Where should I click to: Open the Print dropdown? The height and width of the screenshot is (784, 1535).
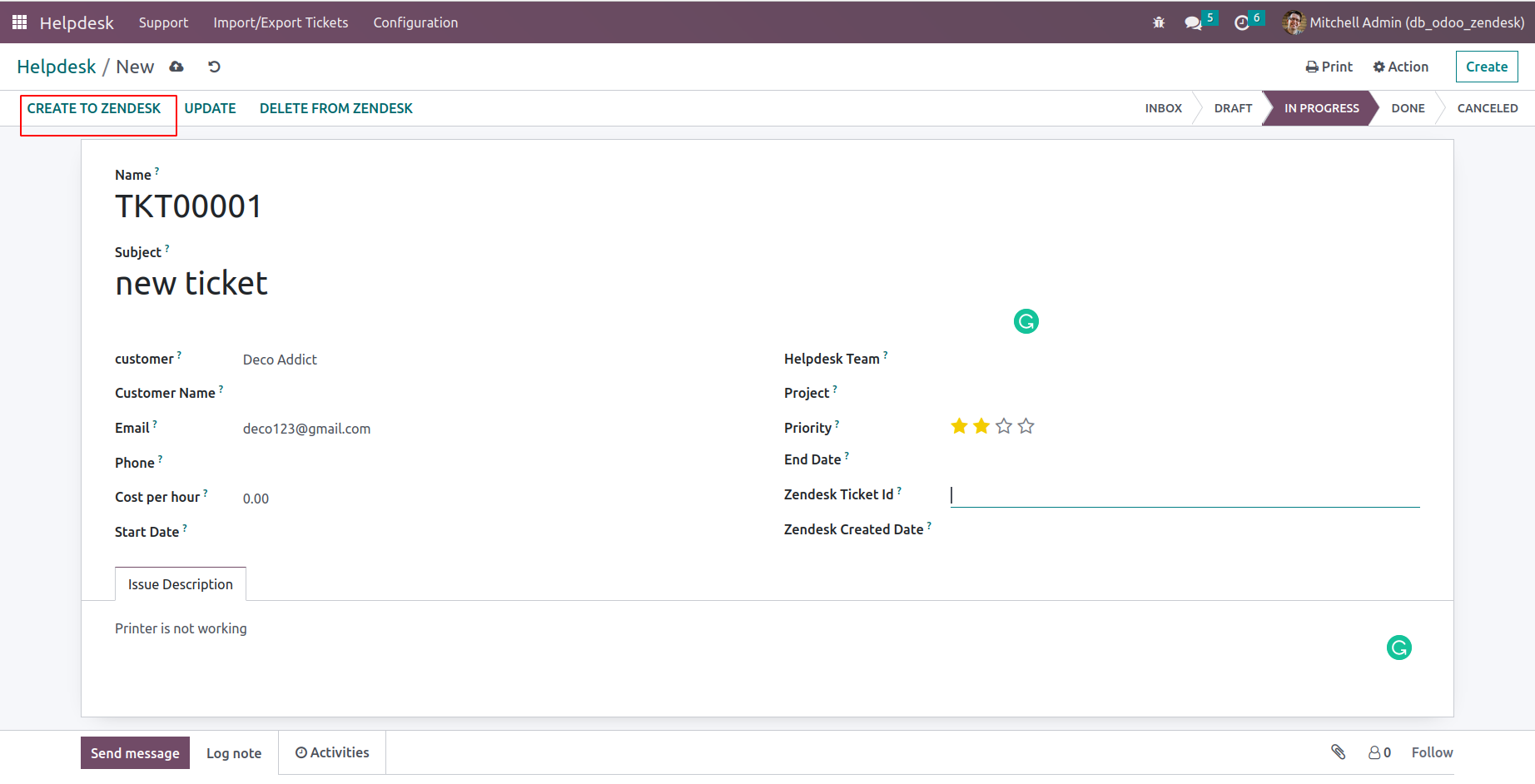pos(1329,67)
